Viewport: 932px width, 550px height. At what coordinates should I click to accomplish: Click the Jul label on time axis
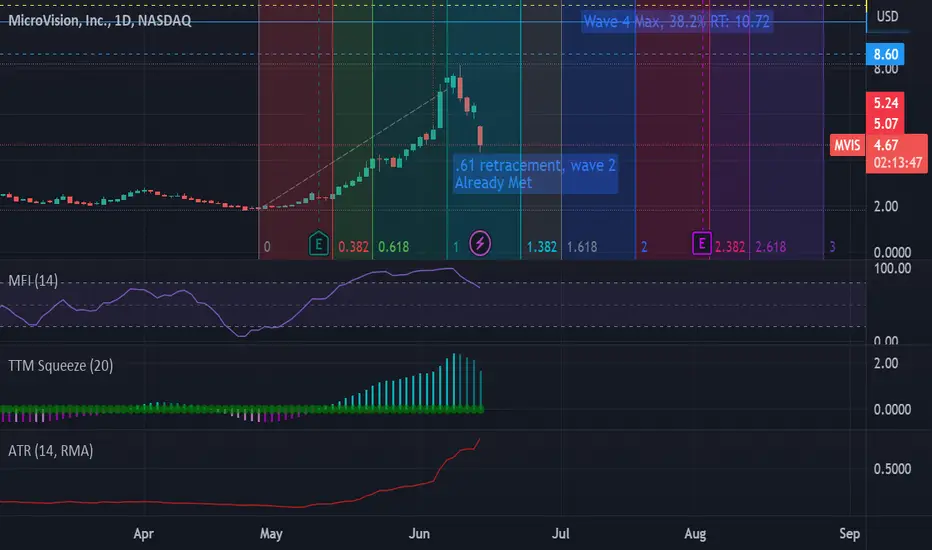click(561, 534)
